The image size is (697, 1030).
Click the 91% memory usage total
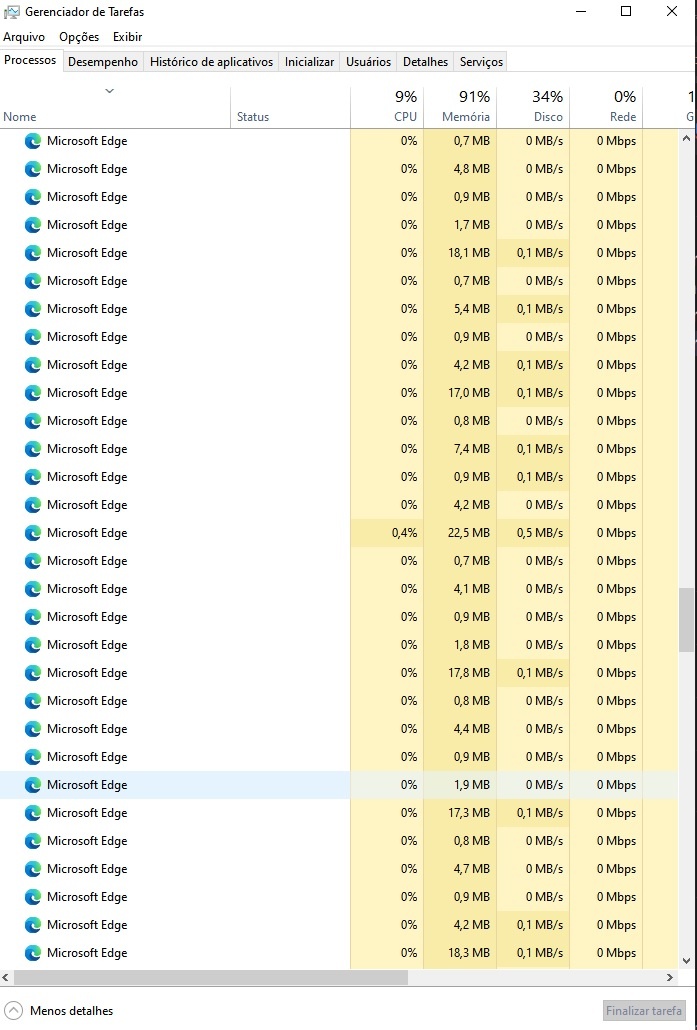[474, 97]
